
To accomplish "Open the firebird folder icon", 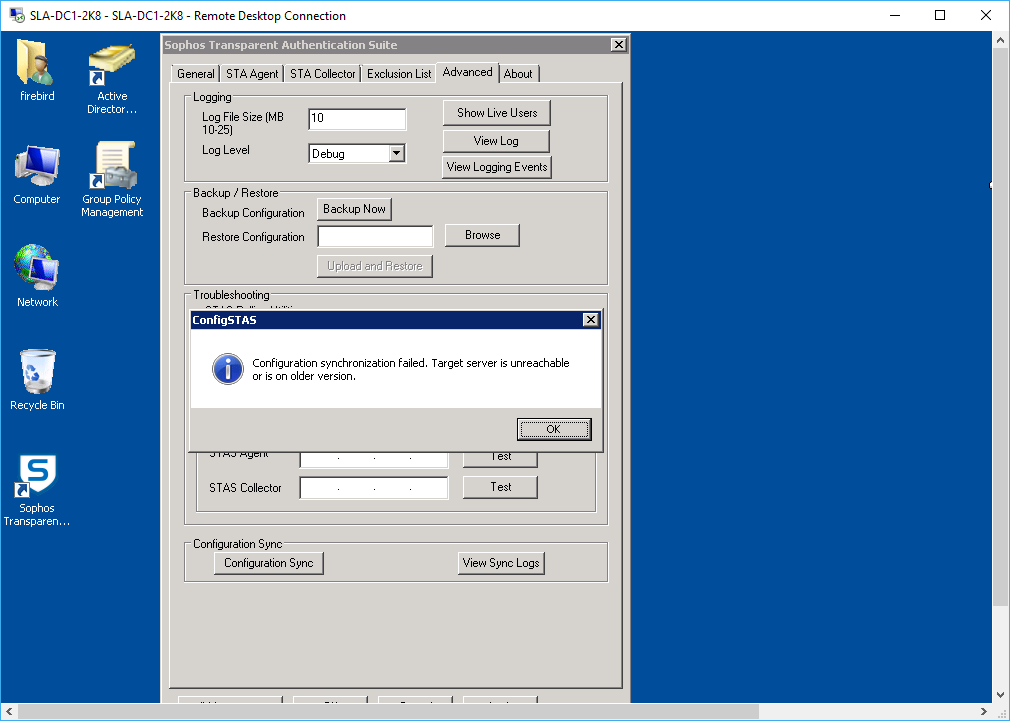I will (x=37, y=71).
